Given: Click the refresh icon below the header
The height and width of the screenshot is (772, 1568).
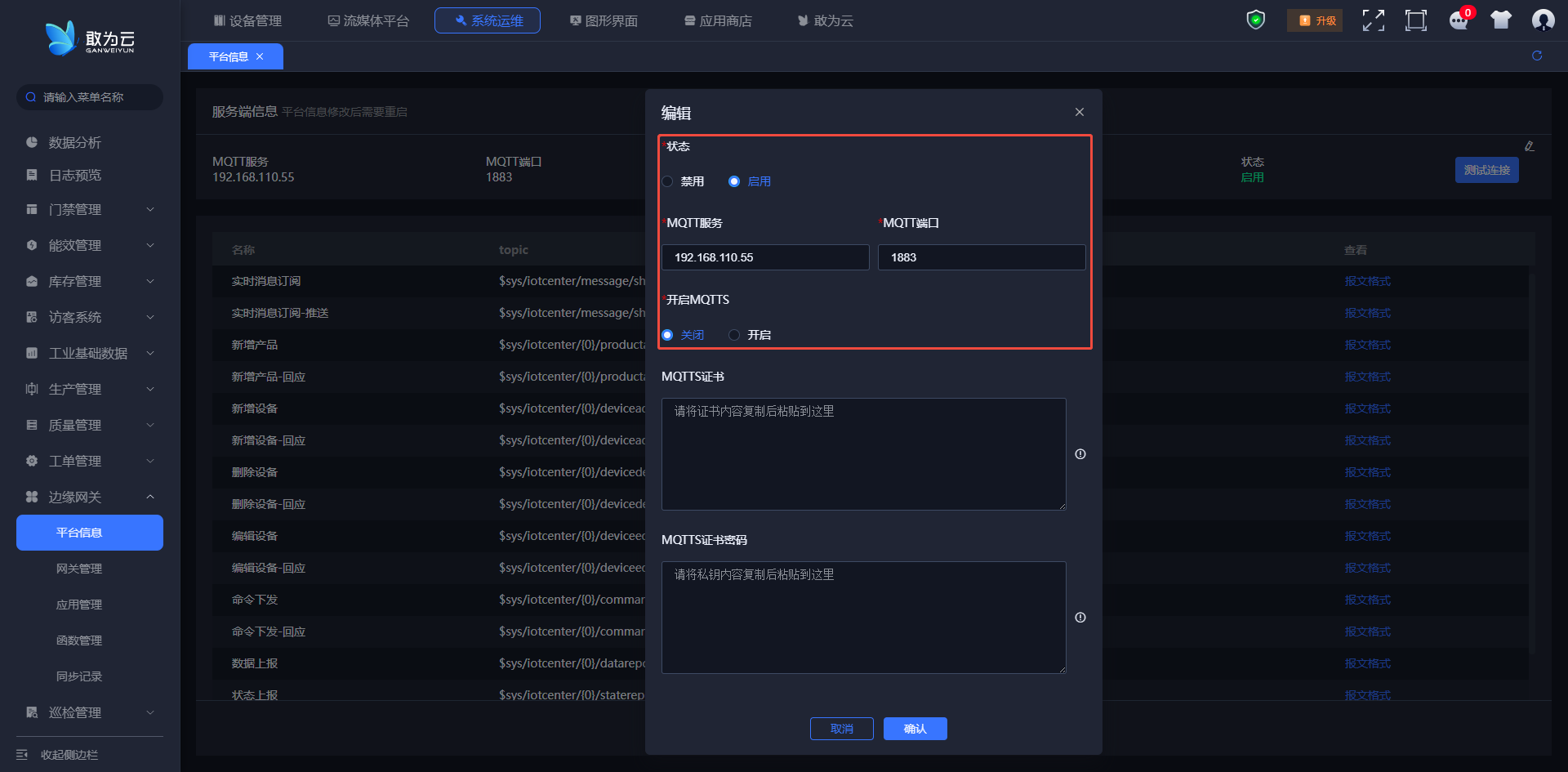Looking at the screenshot, I should [x=1537, y=56].
